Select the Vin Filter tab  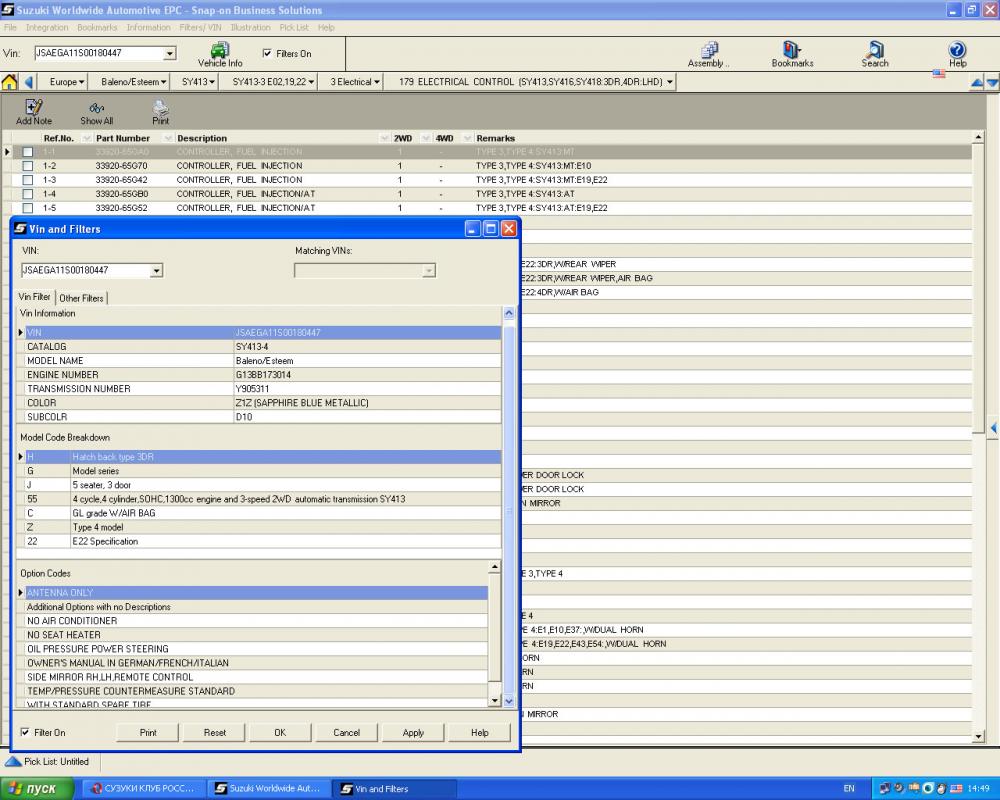[x=34, y=297]
